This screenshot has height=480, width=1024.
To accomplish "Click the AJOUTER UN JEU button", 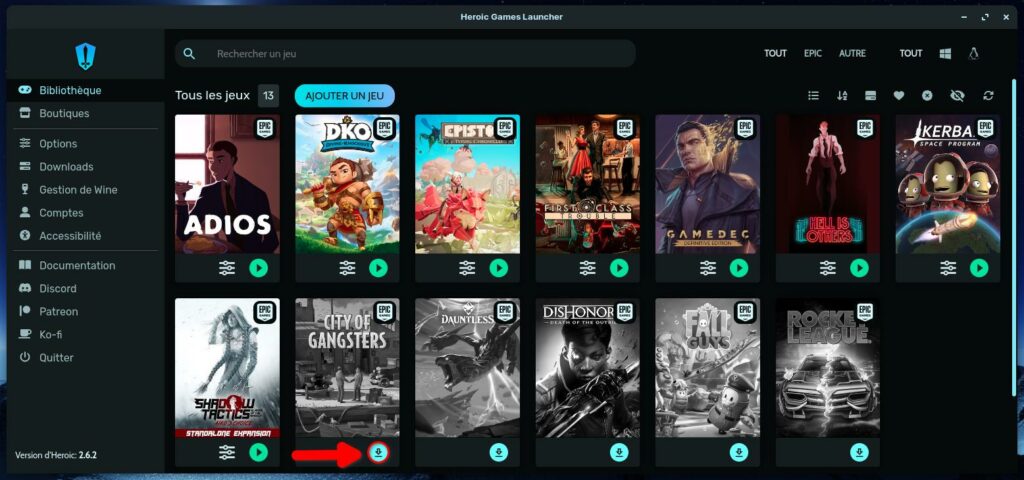I will click(344, 95).
